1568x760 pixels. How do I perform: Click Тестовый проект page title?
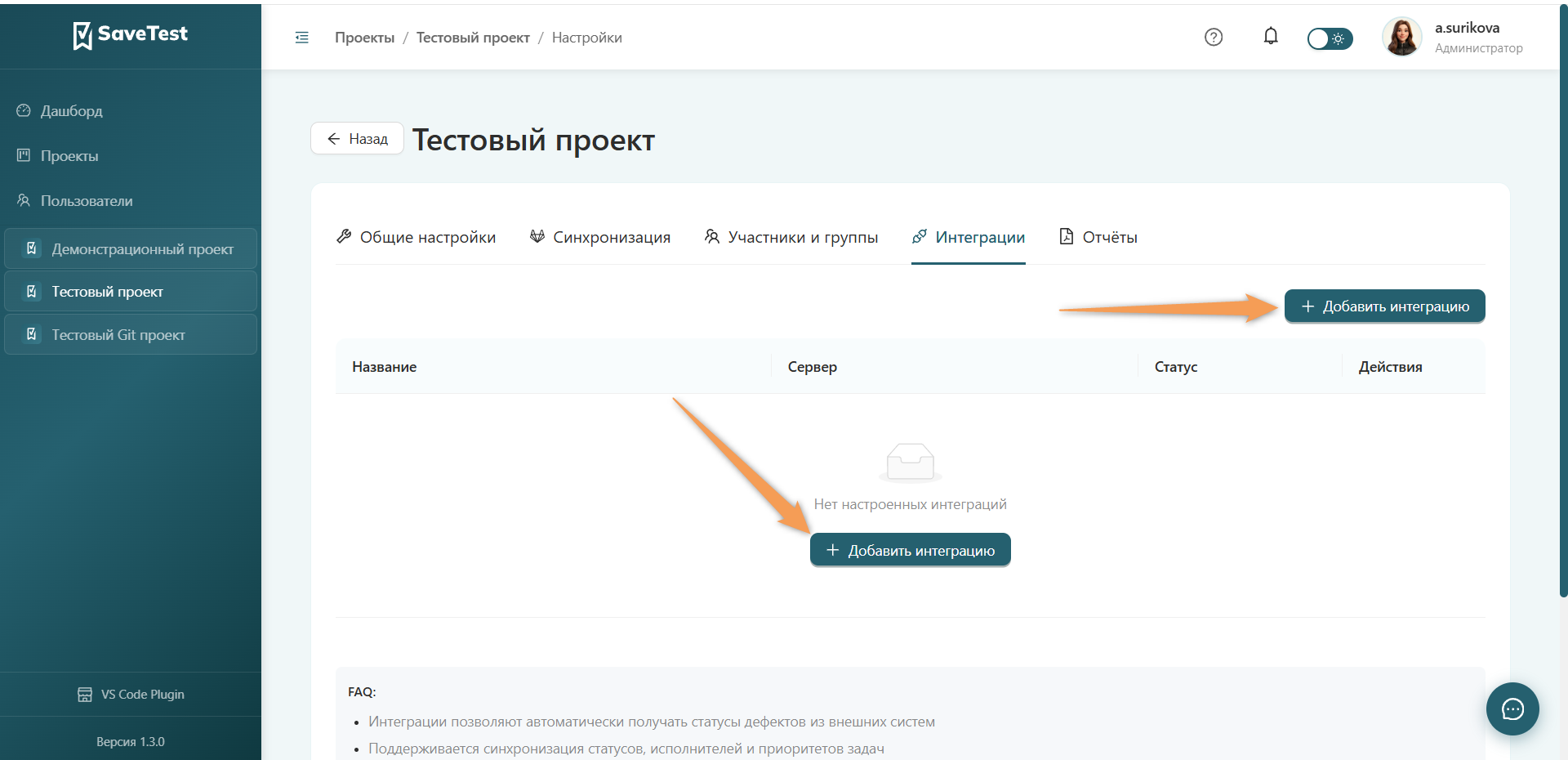point(533,140)
